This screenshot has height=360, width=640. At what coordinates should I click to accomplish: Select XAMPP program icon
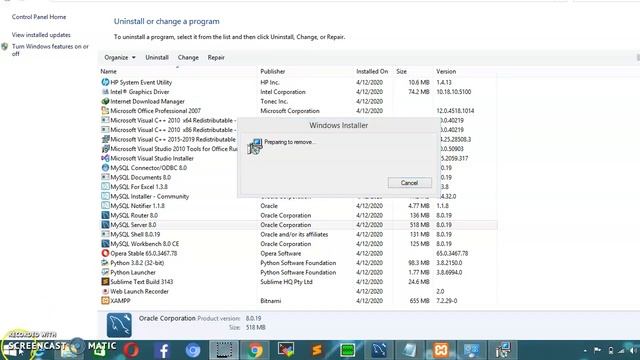pos(105,301)
